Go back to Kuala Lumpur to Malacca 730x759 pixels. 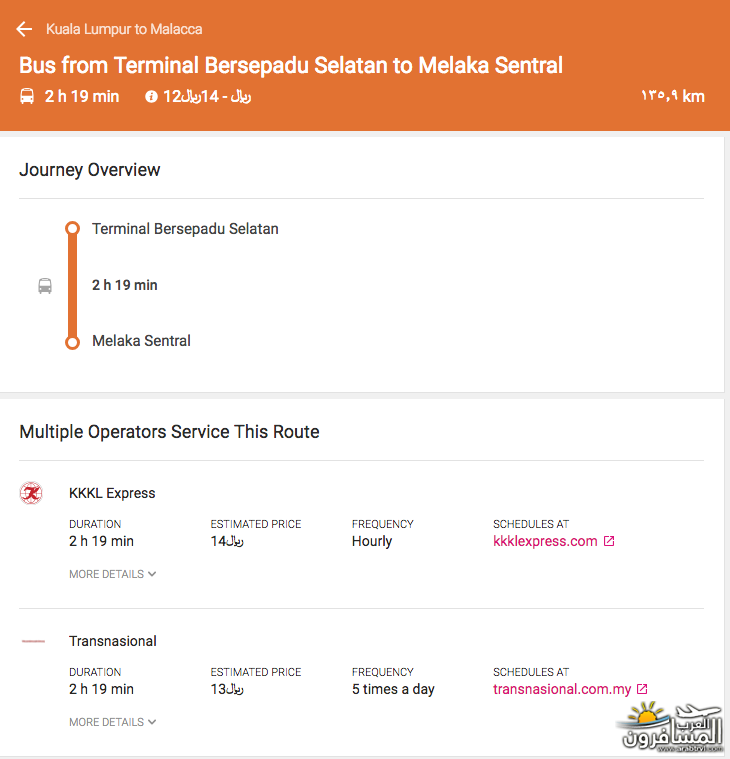(x=124, y=29)
